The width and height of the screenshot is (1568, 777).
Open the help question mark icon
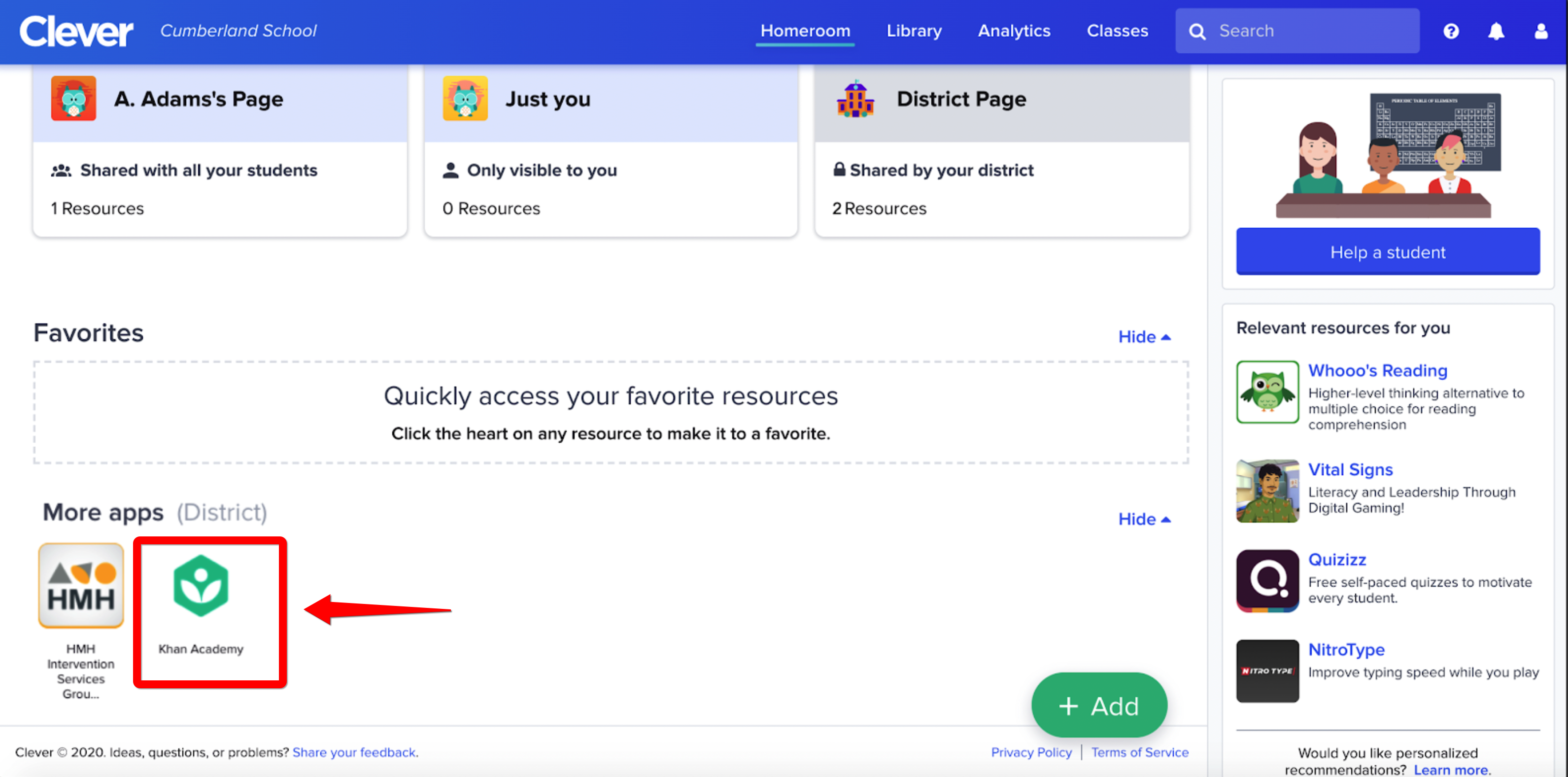(x=1451, y=31)
